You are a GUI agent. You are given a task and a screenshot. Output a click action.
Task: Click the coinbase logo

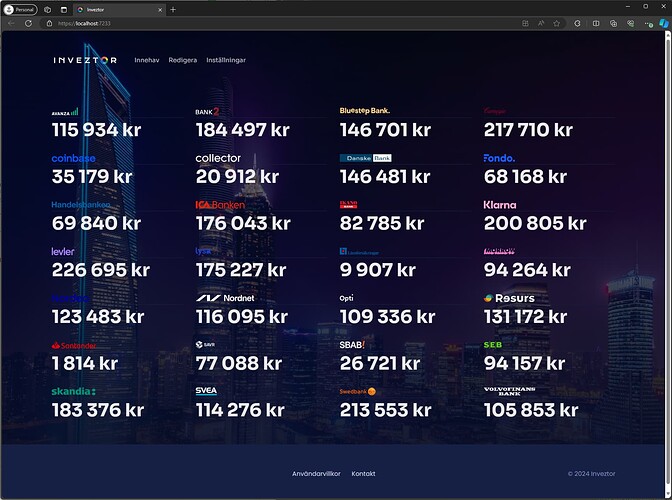(73, 158)
